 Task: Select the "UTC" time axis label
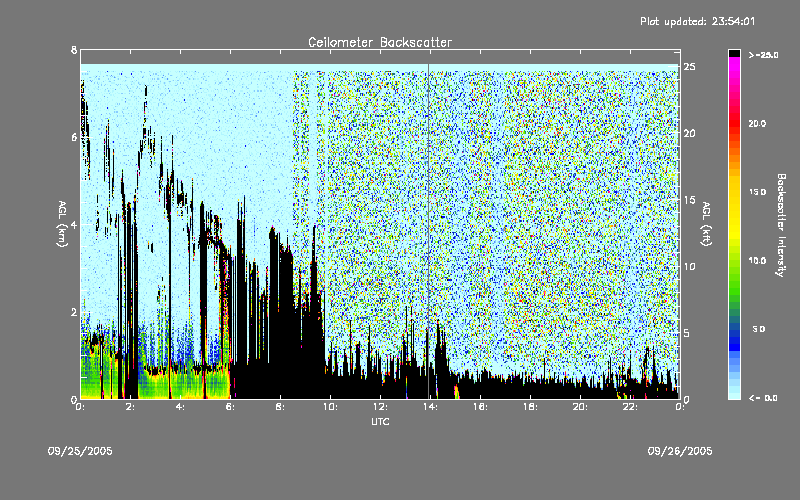[x=380, y=421]
